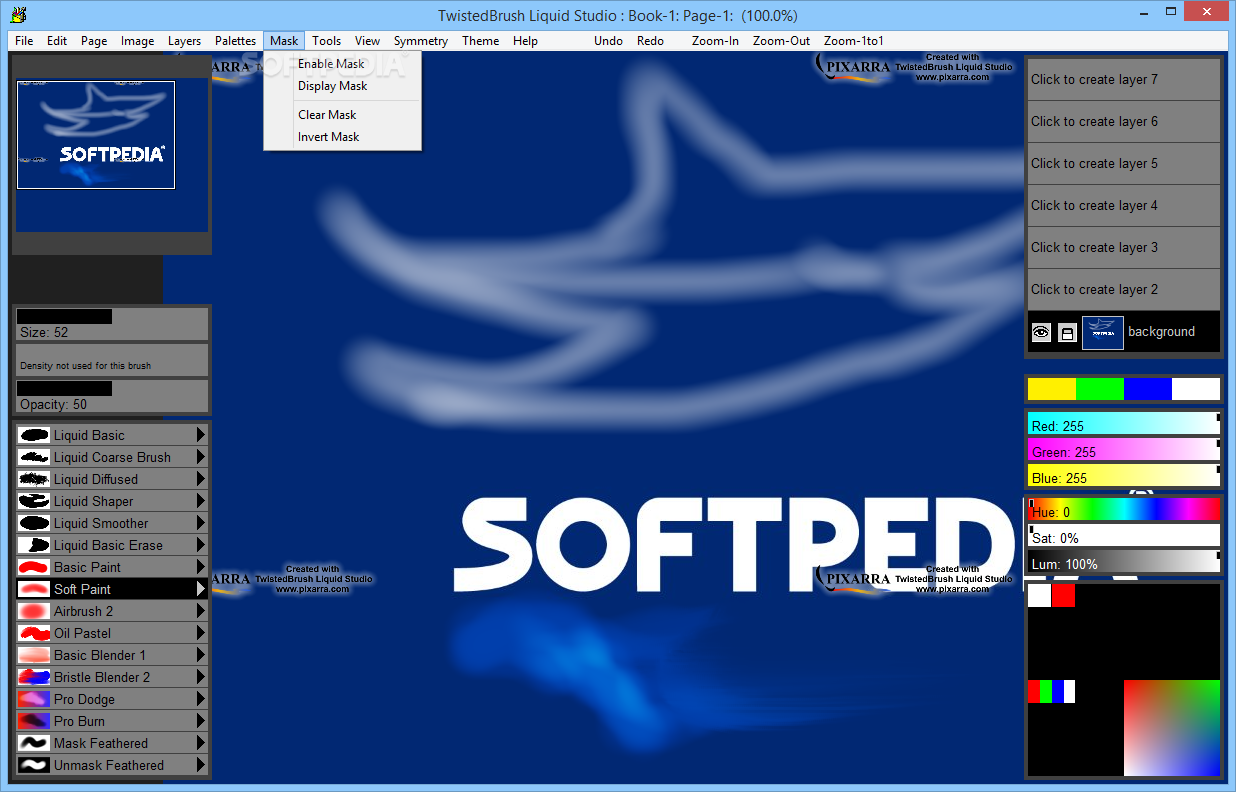This screenshot has height=792, width=1236.
Task: Select the Liquid Smoother brush icon
Action: pyautogui.click(x=34, y=523)
